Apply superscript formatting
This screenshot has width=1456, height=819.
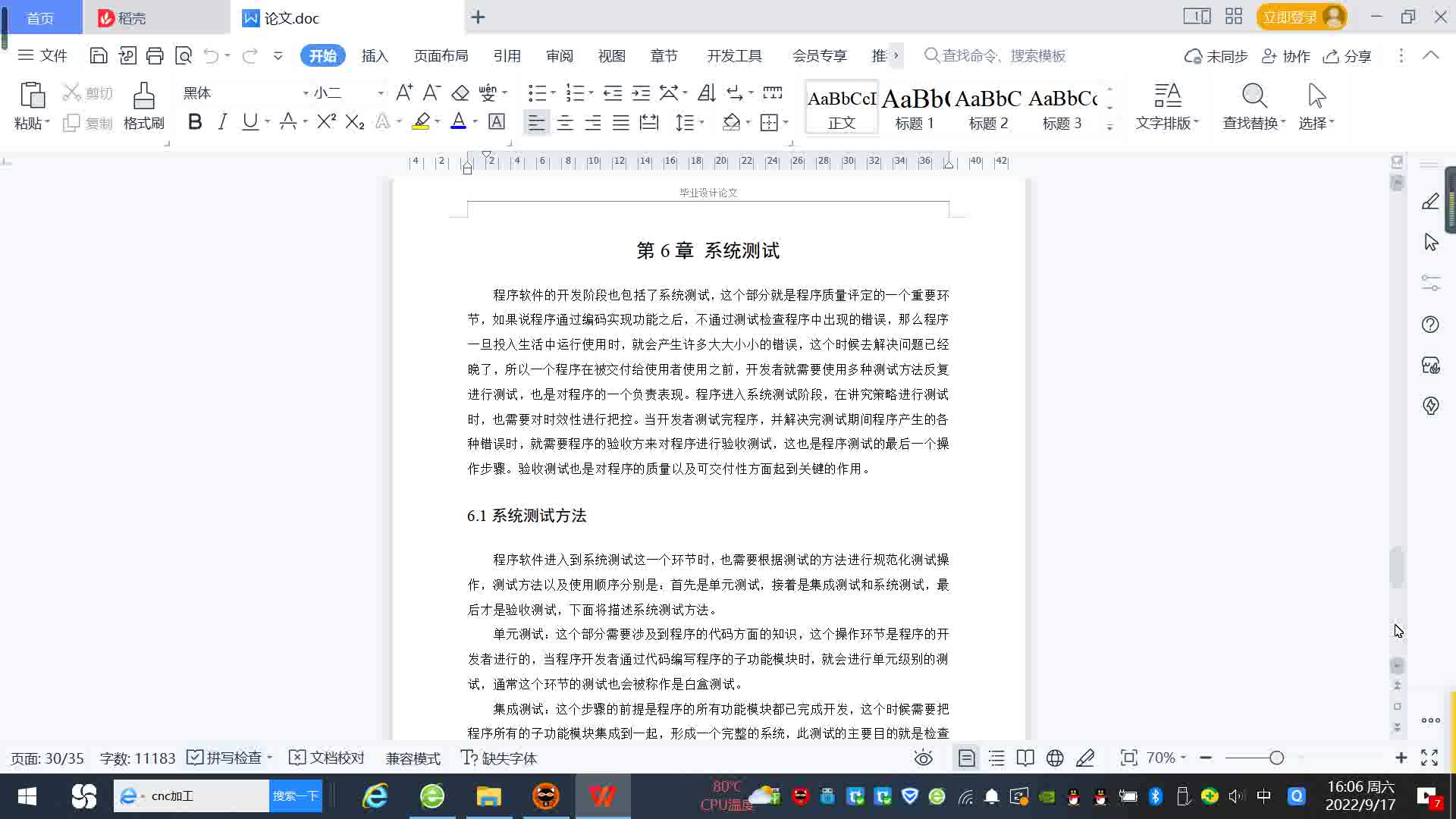click(x=326, y=121)
